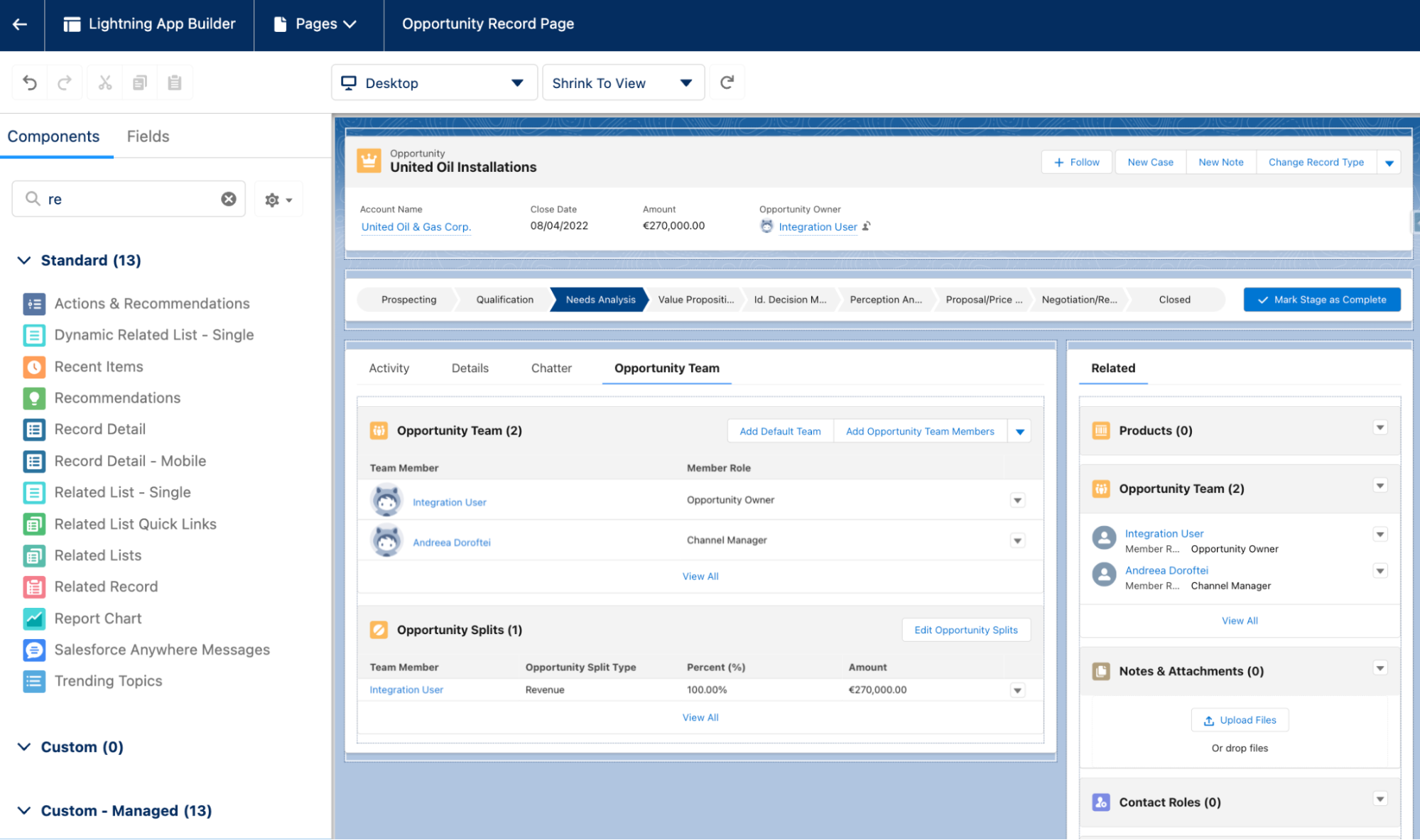Click the component search input field

click(x=129, y=199)
